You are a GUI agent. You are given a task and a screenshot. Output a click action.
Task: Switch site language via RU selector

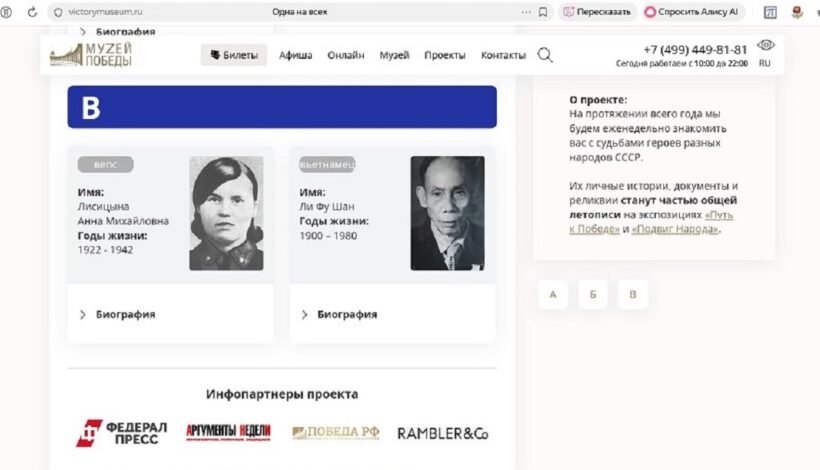(765, 63)
